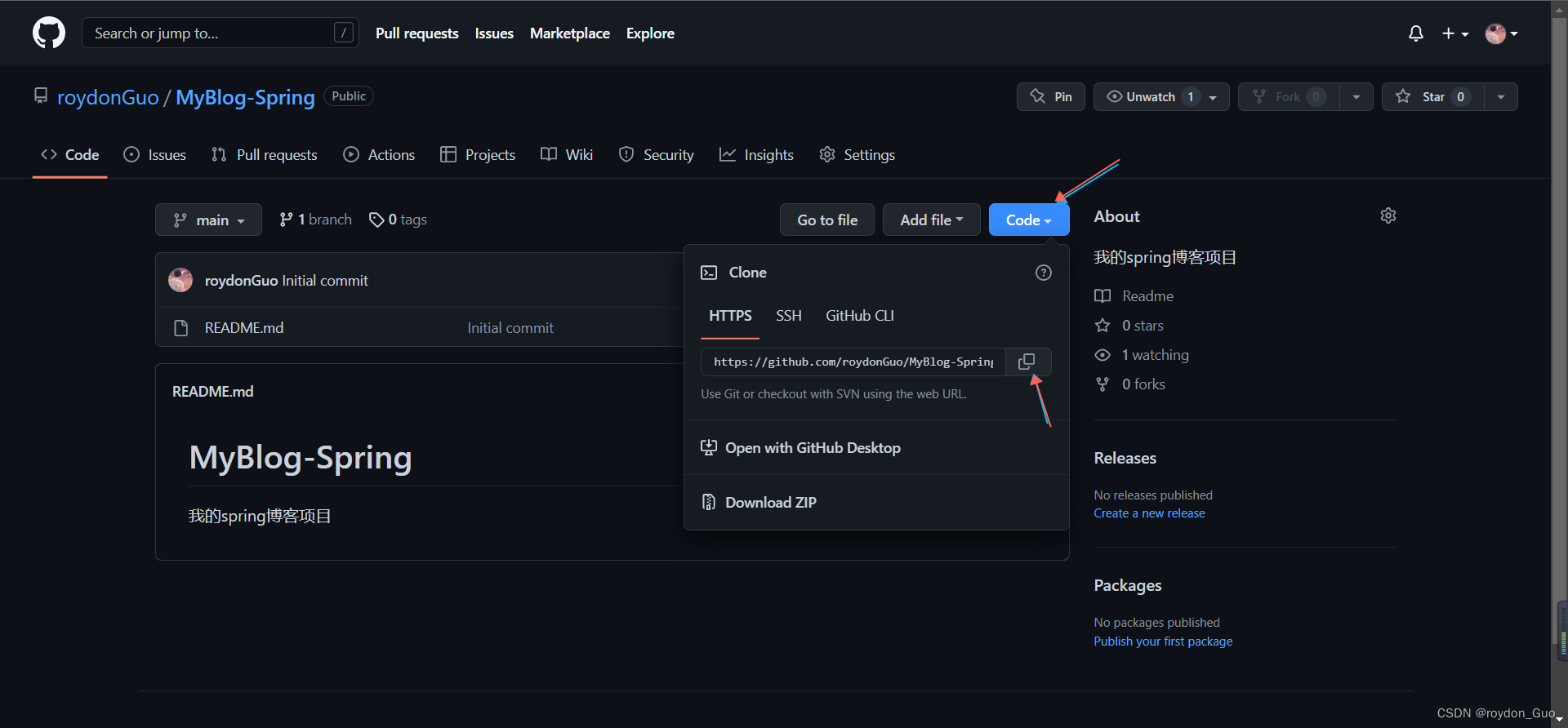
Task: Select the HTTPS clone tab
Action: [x=730, y=316]
